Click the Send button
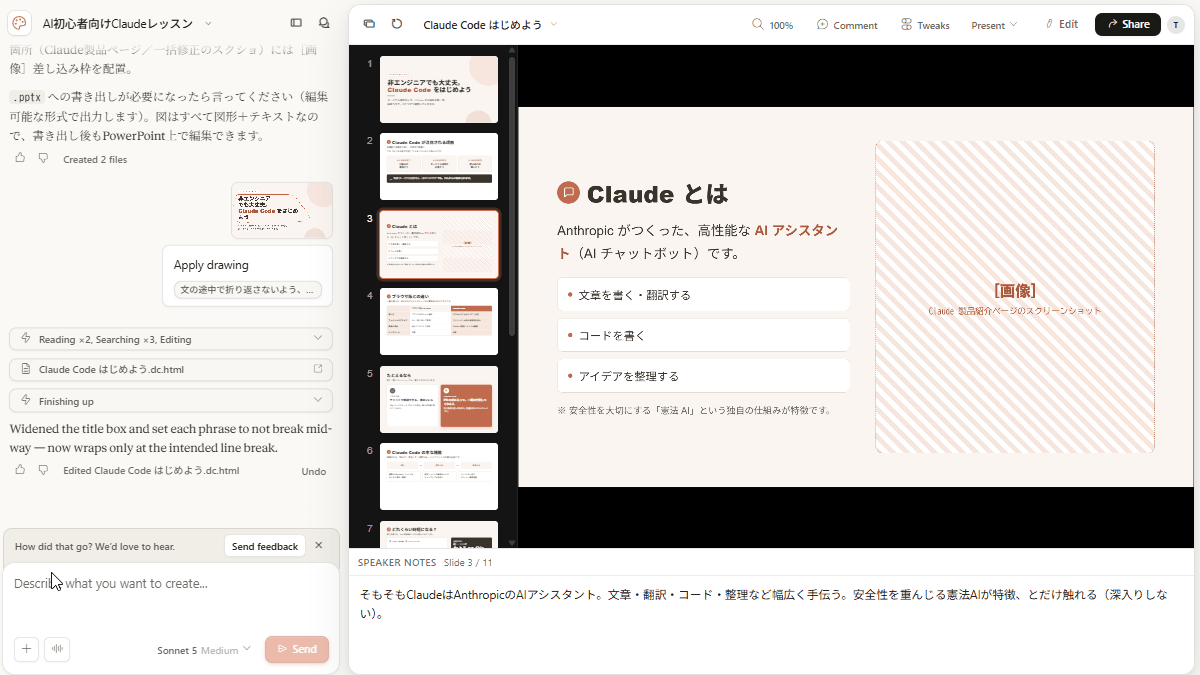 297,649
